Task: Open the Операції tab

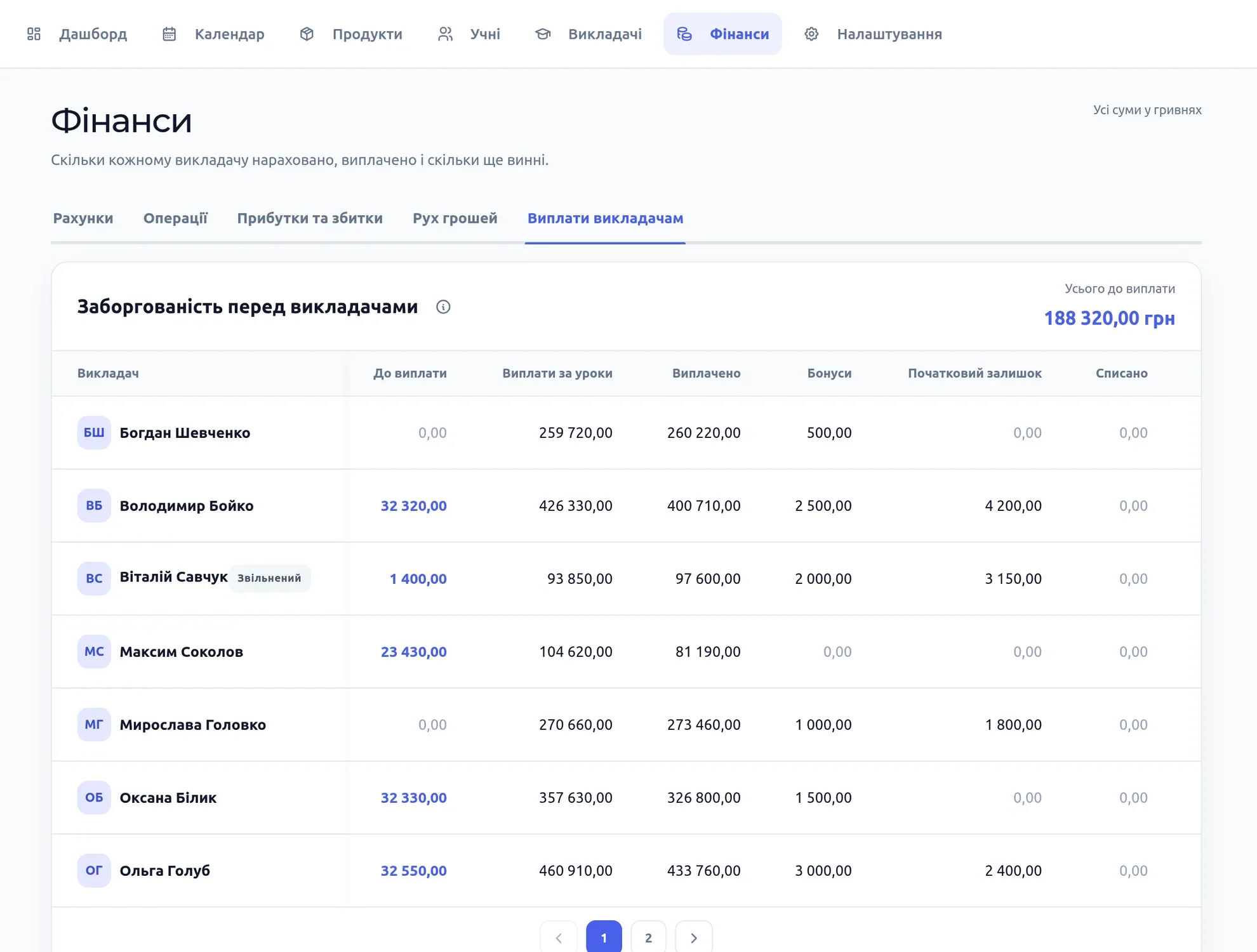Action: tap(175, 218)
